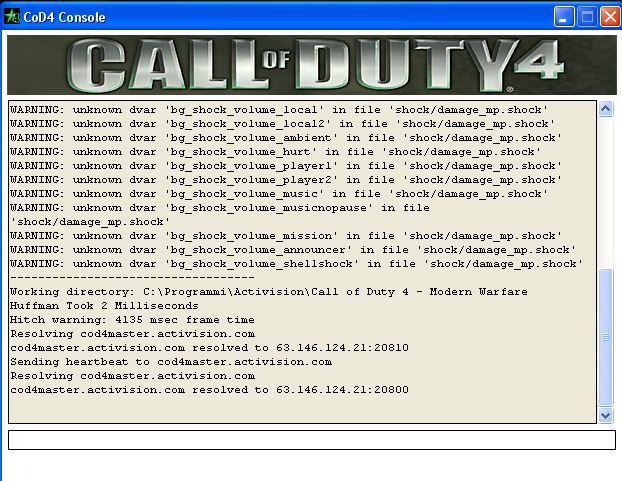Click the 'bg_shock_volume_music' warning line

point(279,194)
